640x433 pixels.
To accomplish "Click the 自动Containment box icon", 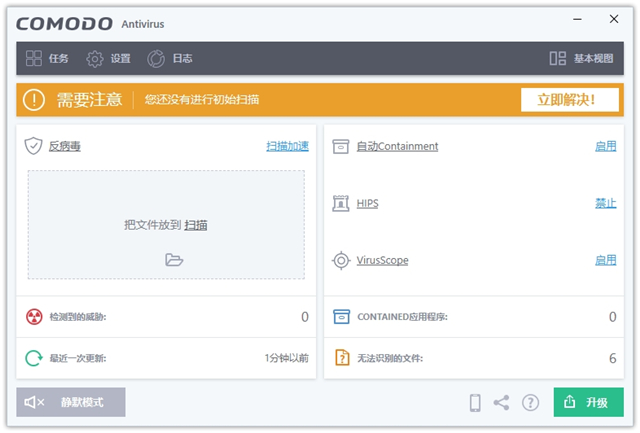I will click(340, 146).
